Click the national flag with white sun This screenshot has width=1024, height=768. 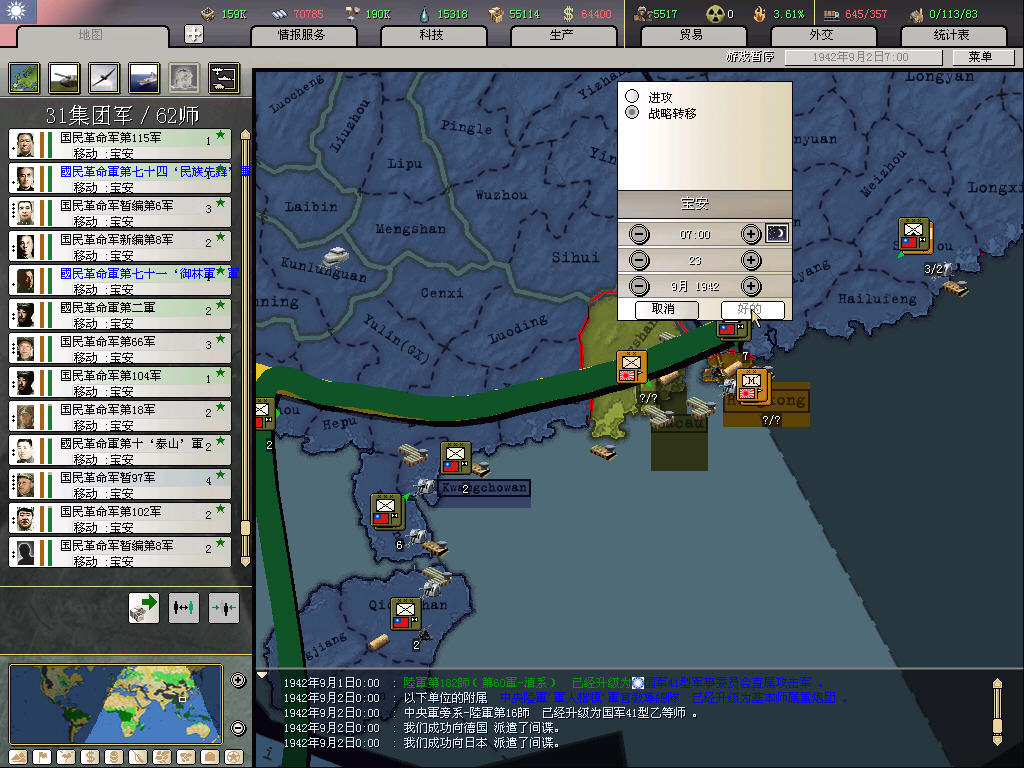point(18,11)
